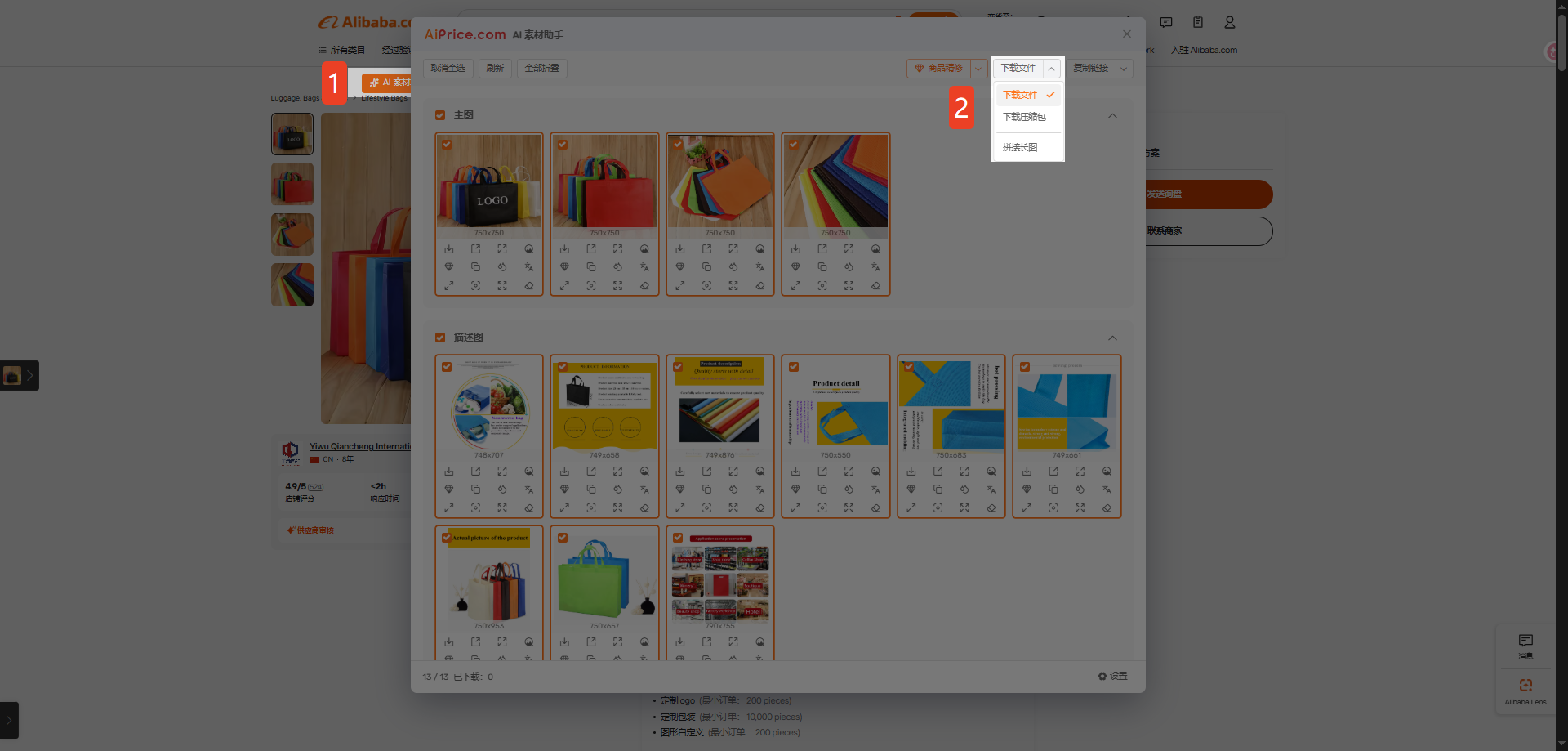Erase tool for 749x661 description image
Image resolution: width=1568 pixels, height=751 pixels.
coord(1107,508)
